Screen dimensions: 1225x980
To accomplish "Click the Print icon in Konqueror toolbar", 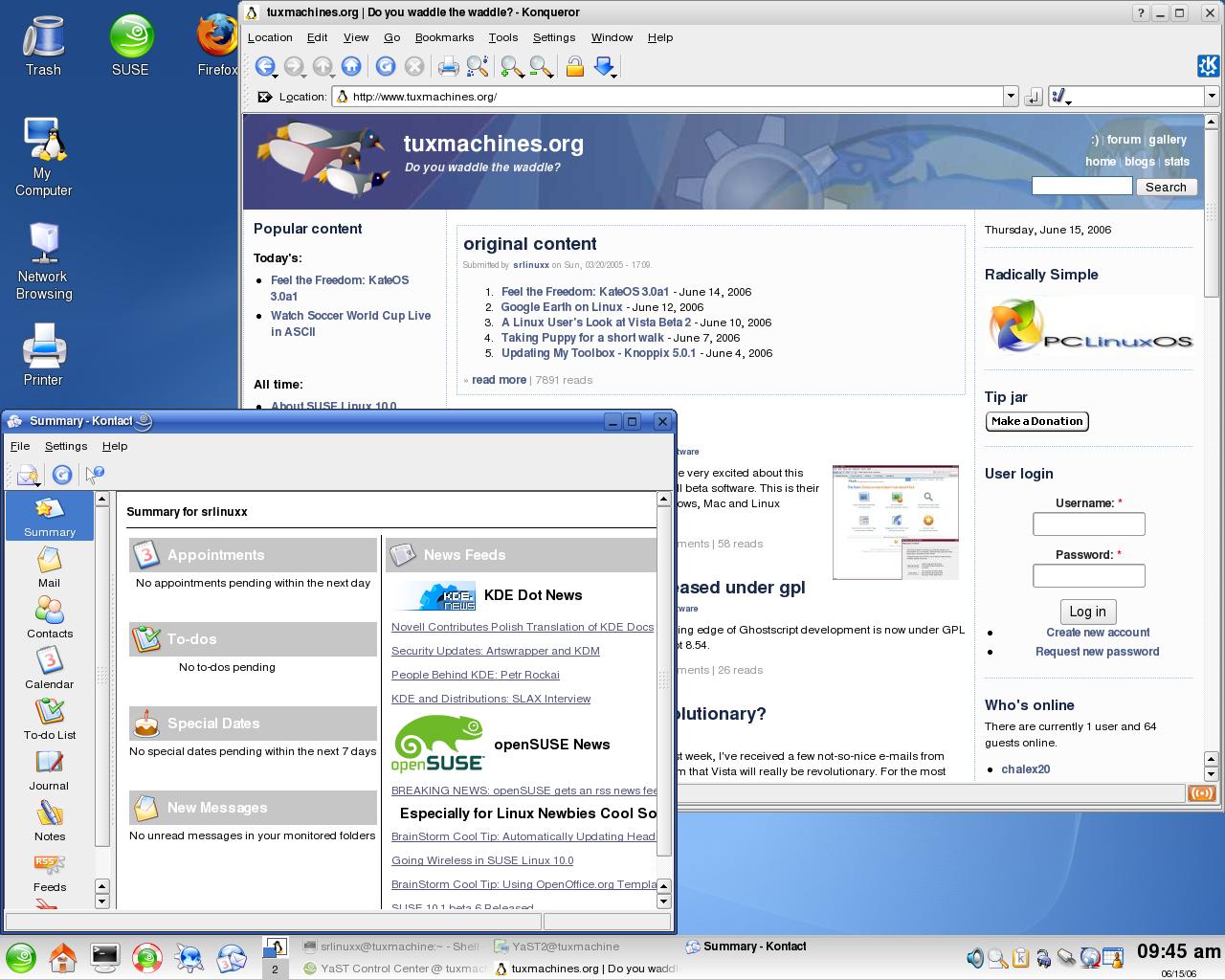I will click(x=448, y=66).
